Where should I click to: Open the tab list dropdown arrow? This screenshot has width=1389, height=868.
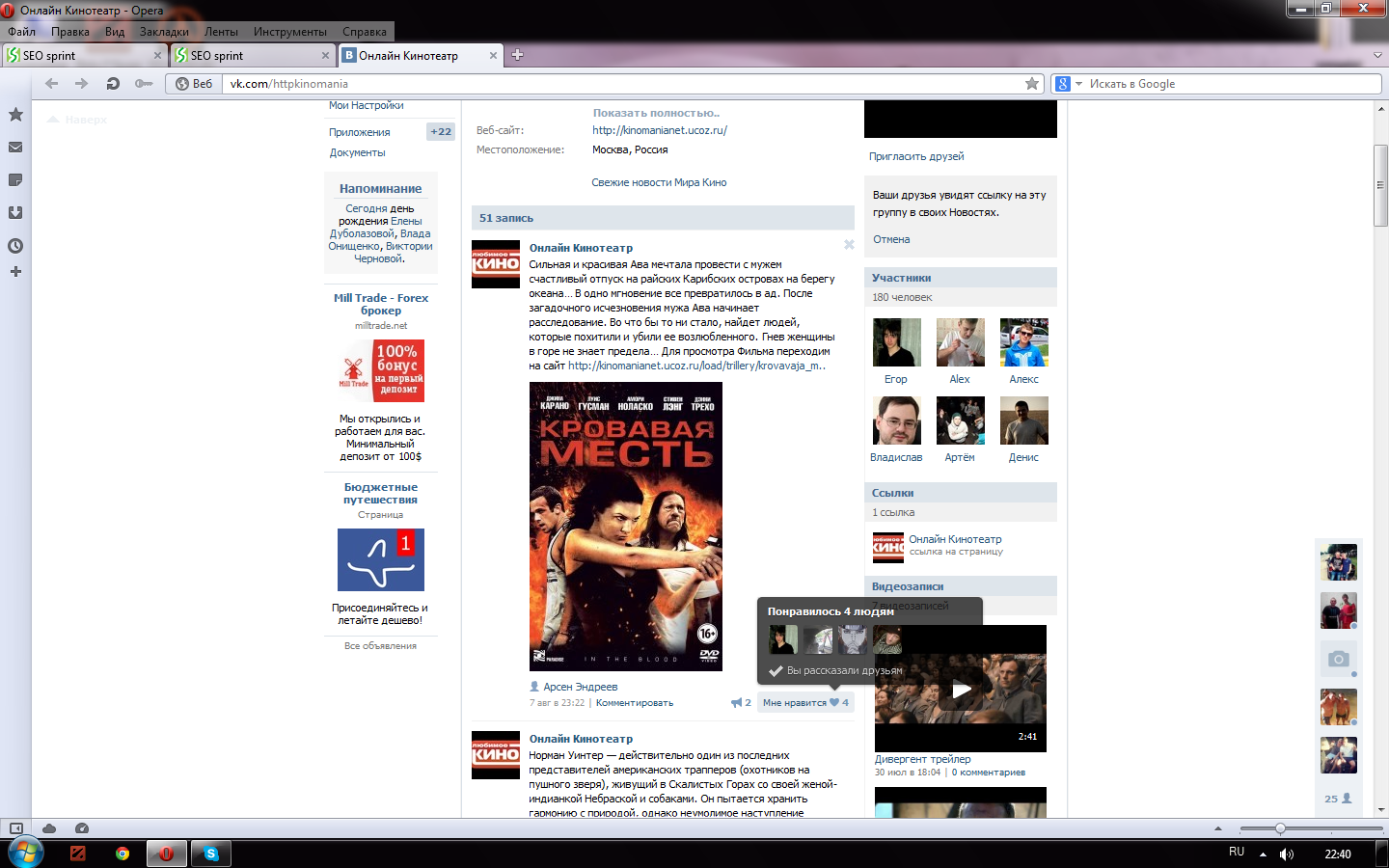click(1377, 55)
